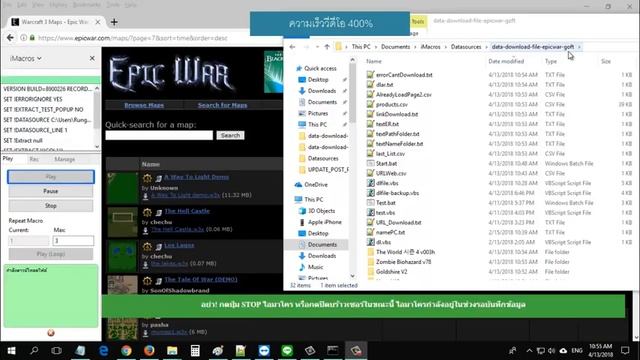
Task: Sort files by the Type column
Action: (x=551, y=61)
